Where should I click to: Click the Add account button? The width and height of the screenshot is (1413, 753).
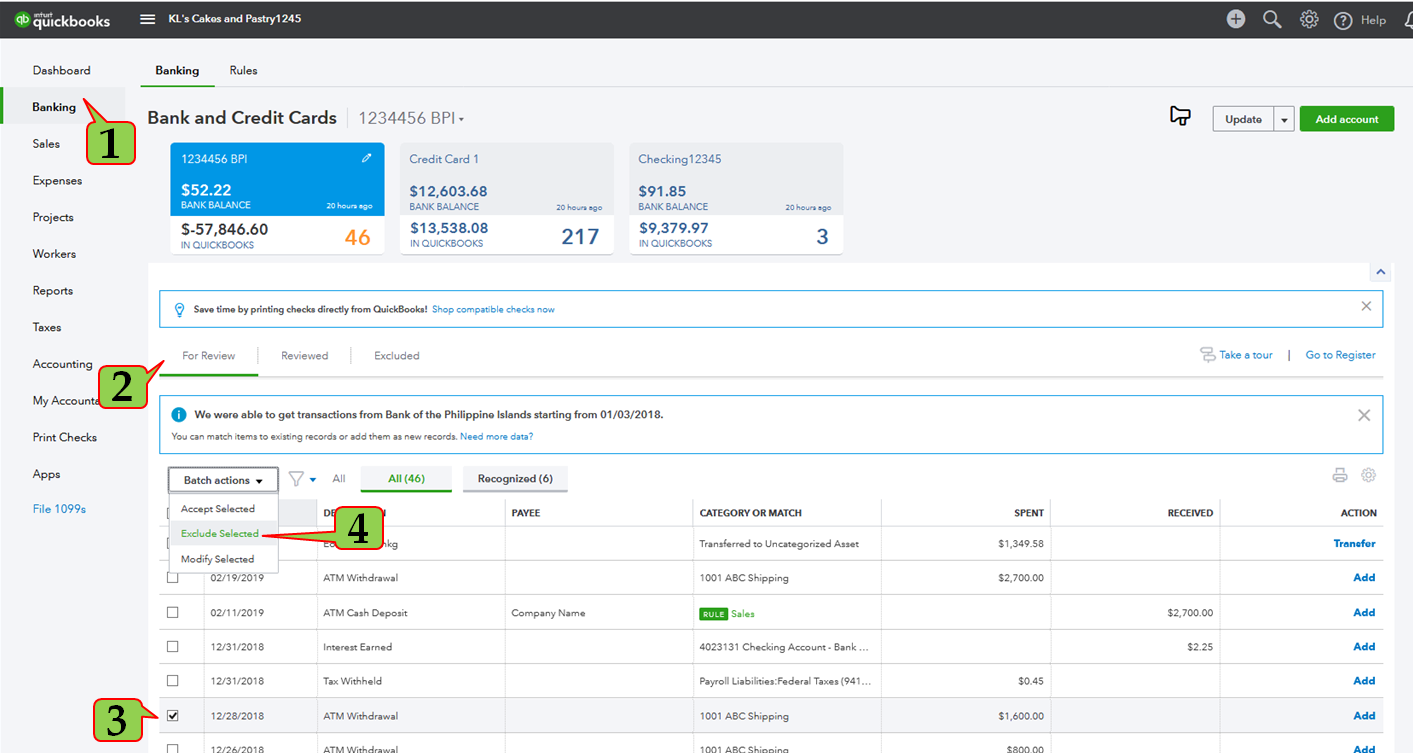(x=1346, y=120)
